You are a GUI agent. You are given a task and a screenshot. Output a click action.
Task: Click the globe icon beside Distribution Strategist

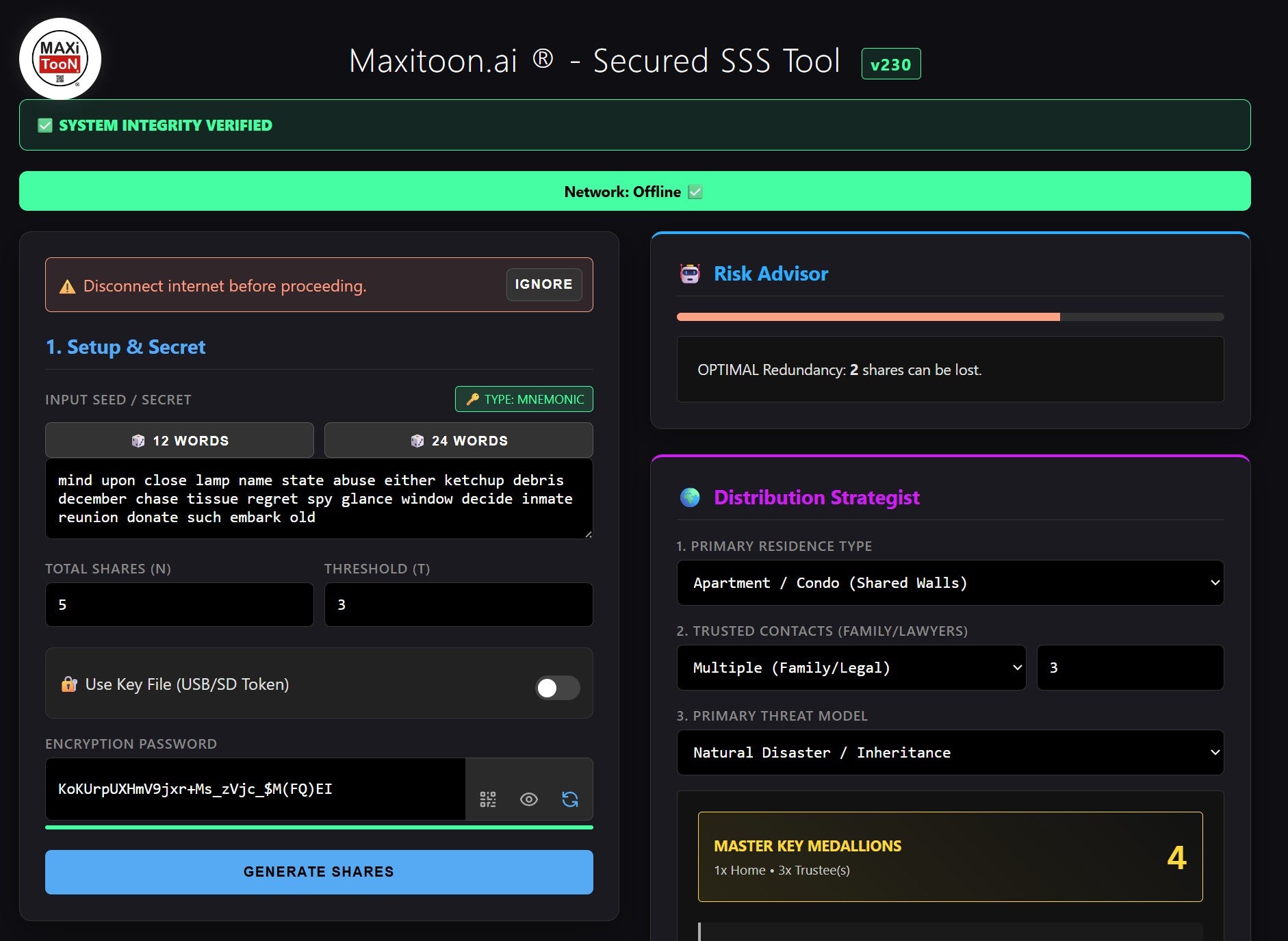690,497
